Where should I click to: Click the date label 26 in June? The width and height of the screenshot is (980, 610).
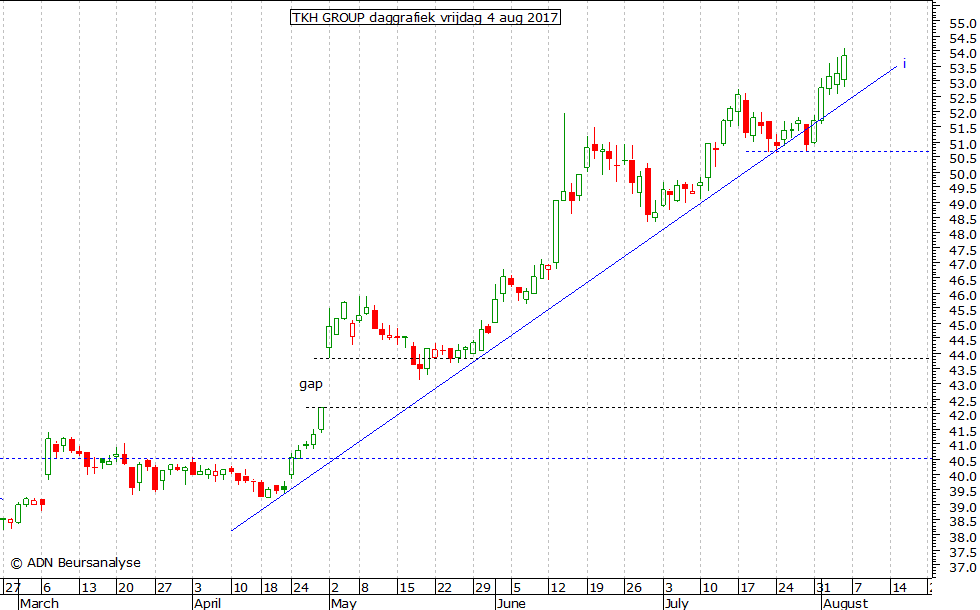tap(634, 588)
